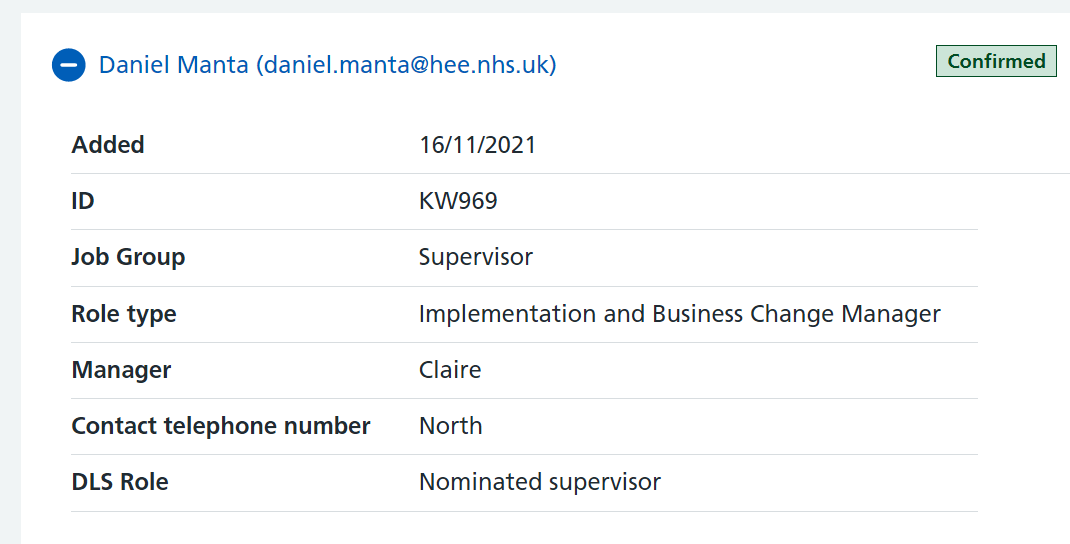Viewport: 1070px width, 544px height.
Task: Click the Manager row label
Action: coord(121,370)
